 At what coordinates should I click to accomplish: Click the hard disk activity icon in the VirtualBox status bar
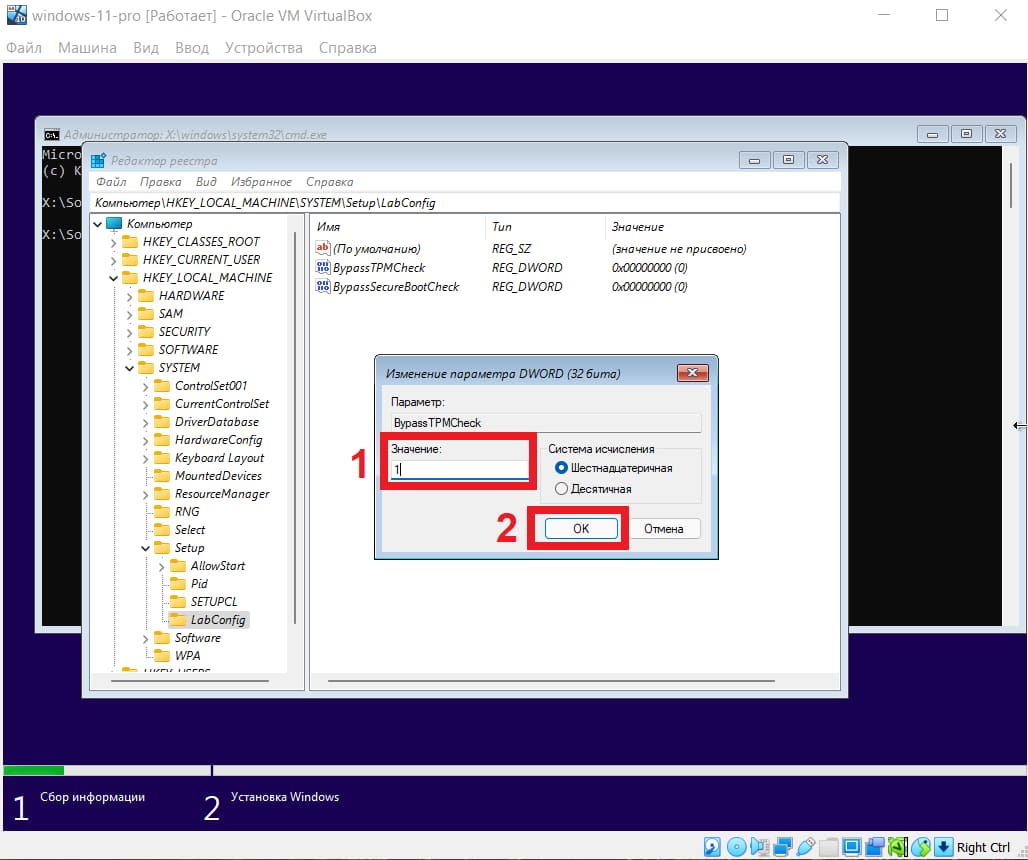point(712,847)
